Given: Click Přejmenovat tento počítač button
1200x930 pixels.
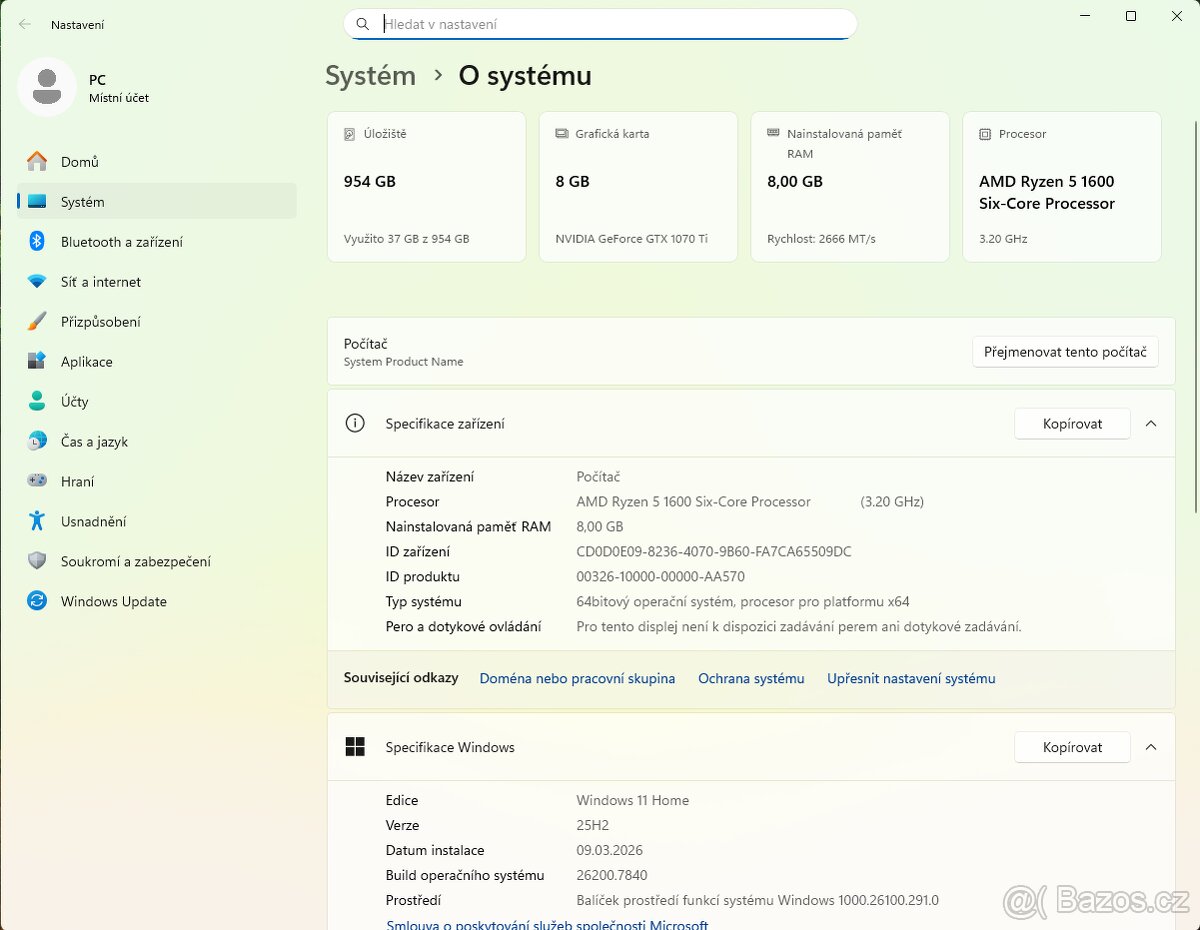Looking at the screenshot, I should [1065, 352].
